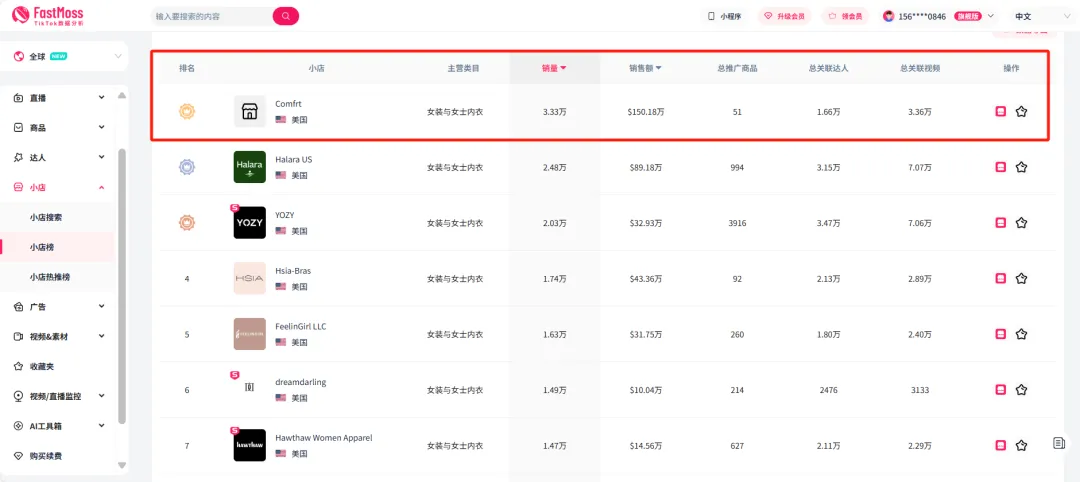Image resolution: width=1080 pixels, height=482 pixels.
Task: Open the account dropdown arrow
Action: click(x=990, y=16)
